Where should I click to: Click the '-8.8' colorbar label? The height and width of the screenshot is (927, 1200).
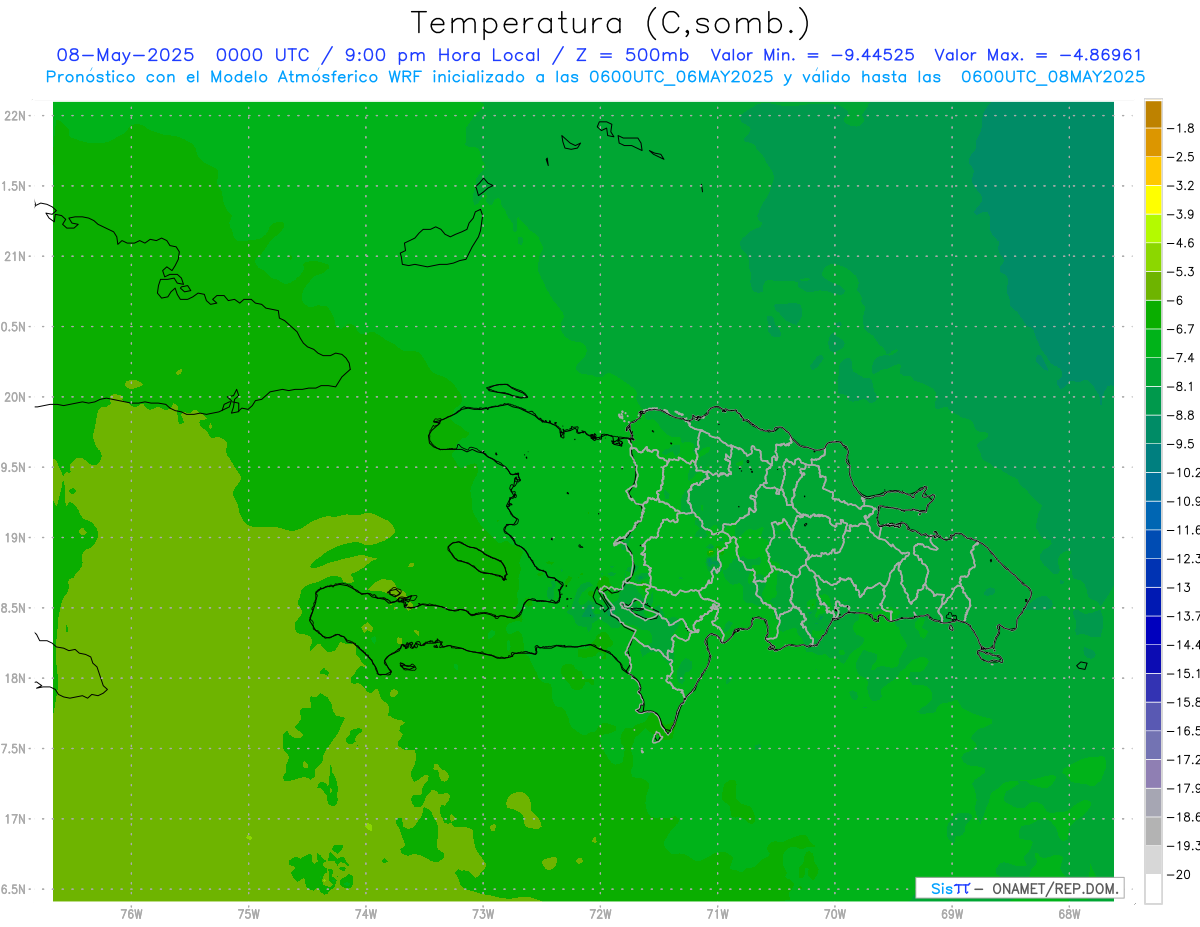coord(1182,415)
